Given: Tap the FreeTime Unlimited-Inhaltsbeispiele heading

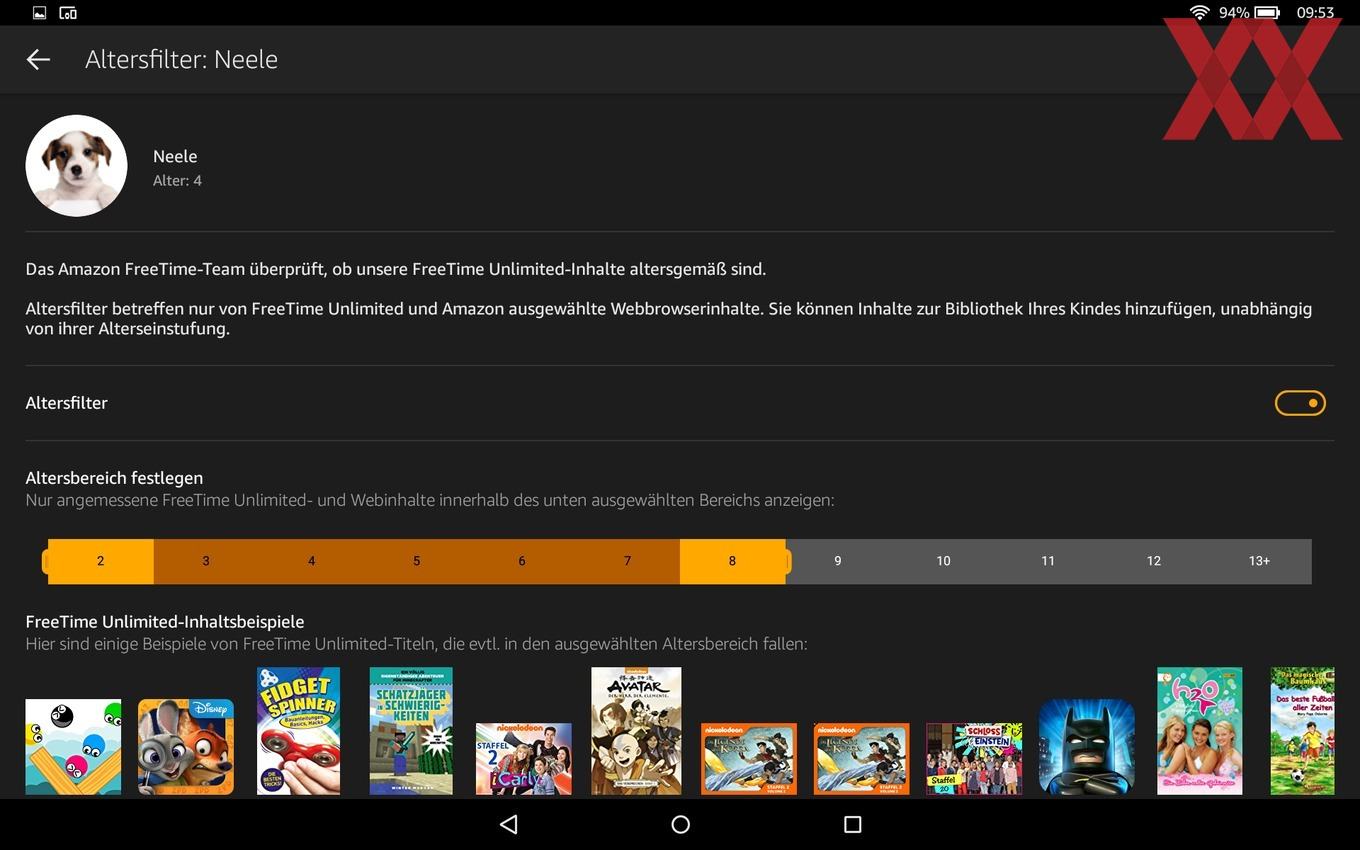Looking at the screenshot, I should 165,622.
